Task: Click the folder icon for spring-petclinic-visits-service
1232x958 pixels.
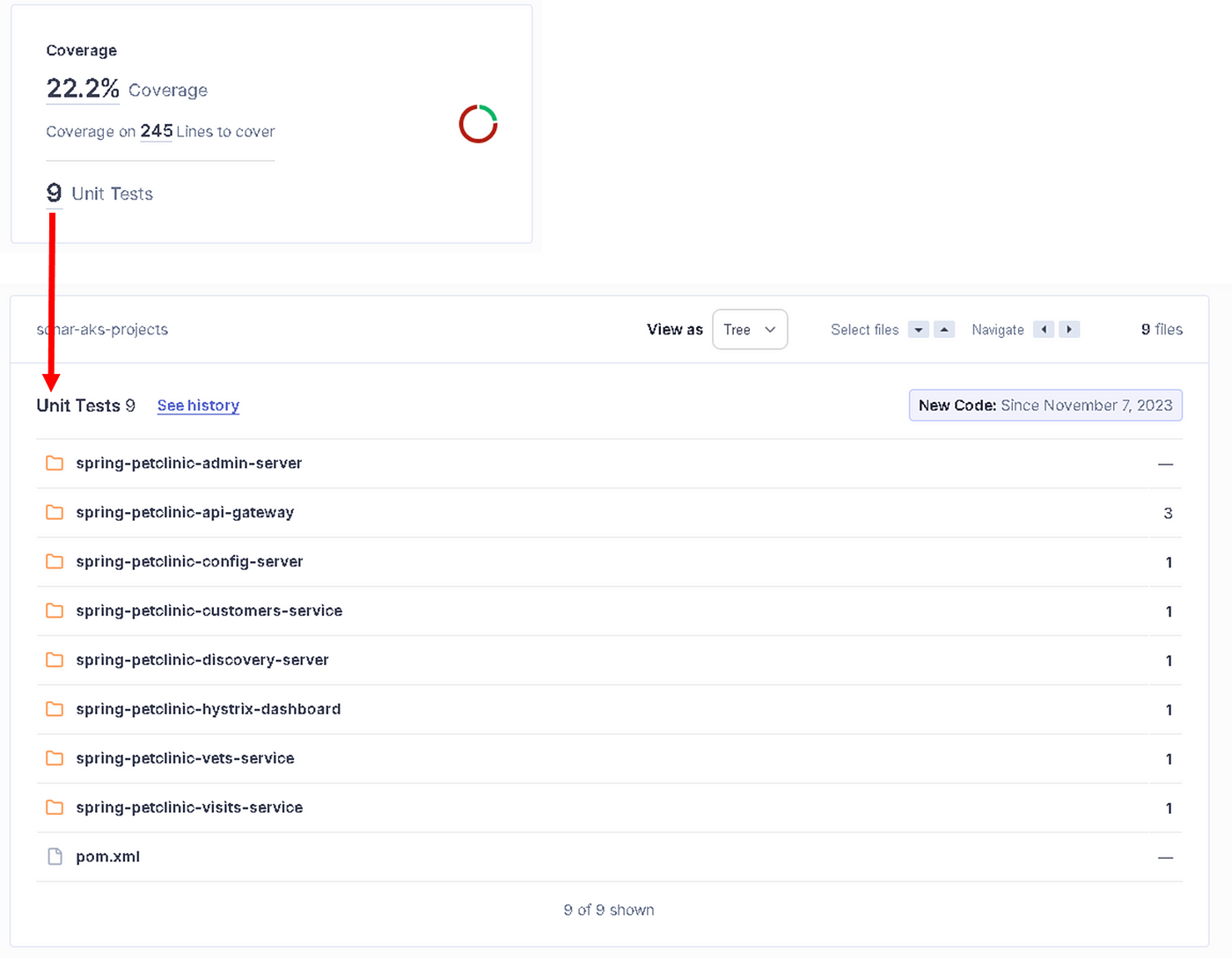Action: point(55,808)
